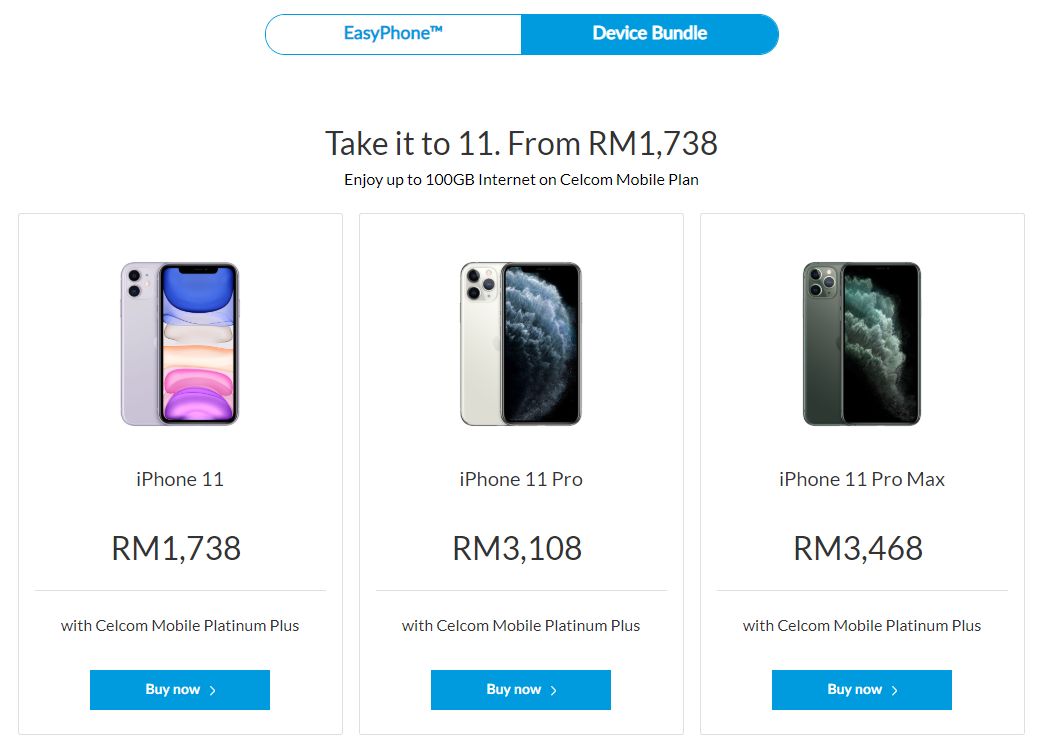
Task: Click the RM3,468 price text
Action: coord(858,548)
